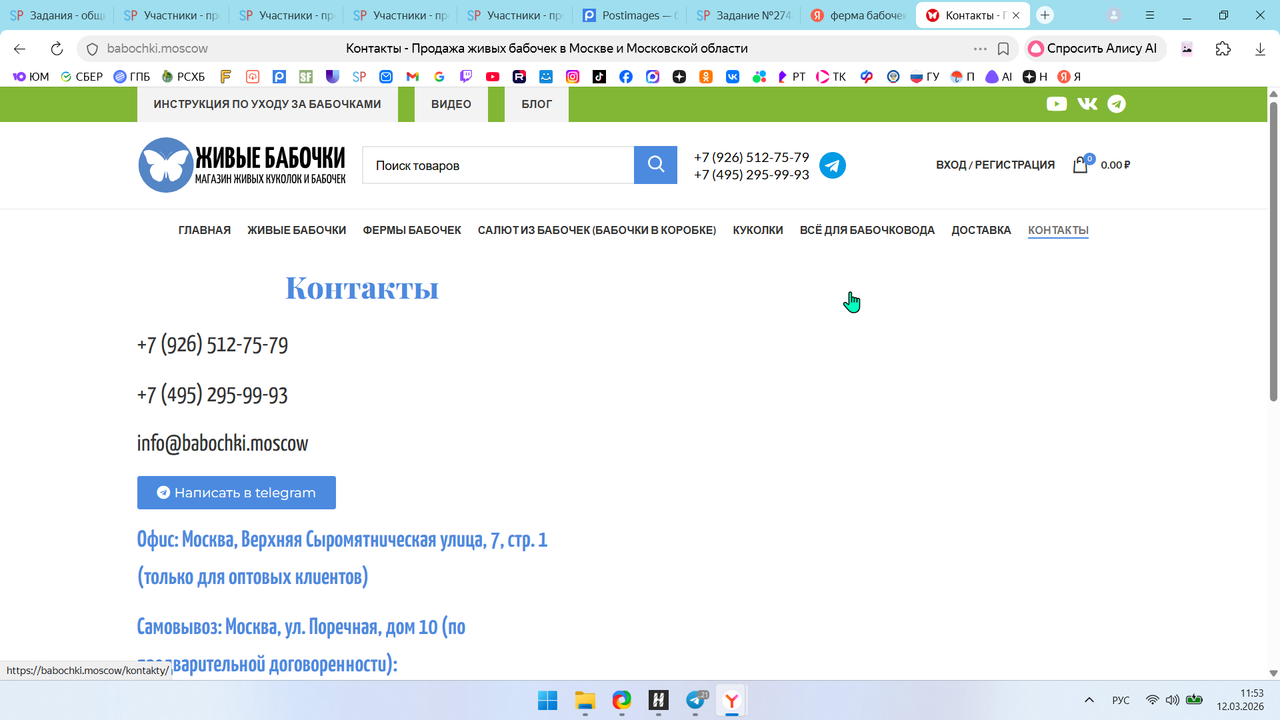Open the ЮМ bookmark
1280x720 pixels.
(x=30, y=76)
